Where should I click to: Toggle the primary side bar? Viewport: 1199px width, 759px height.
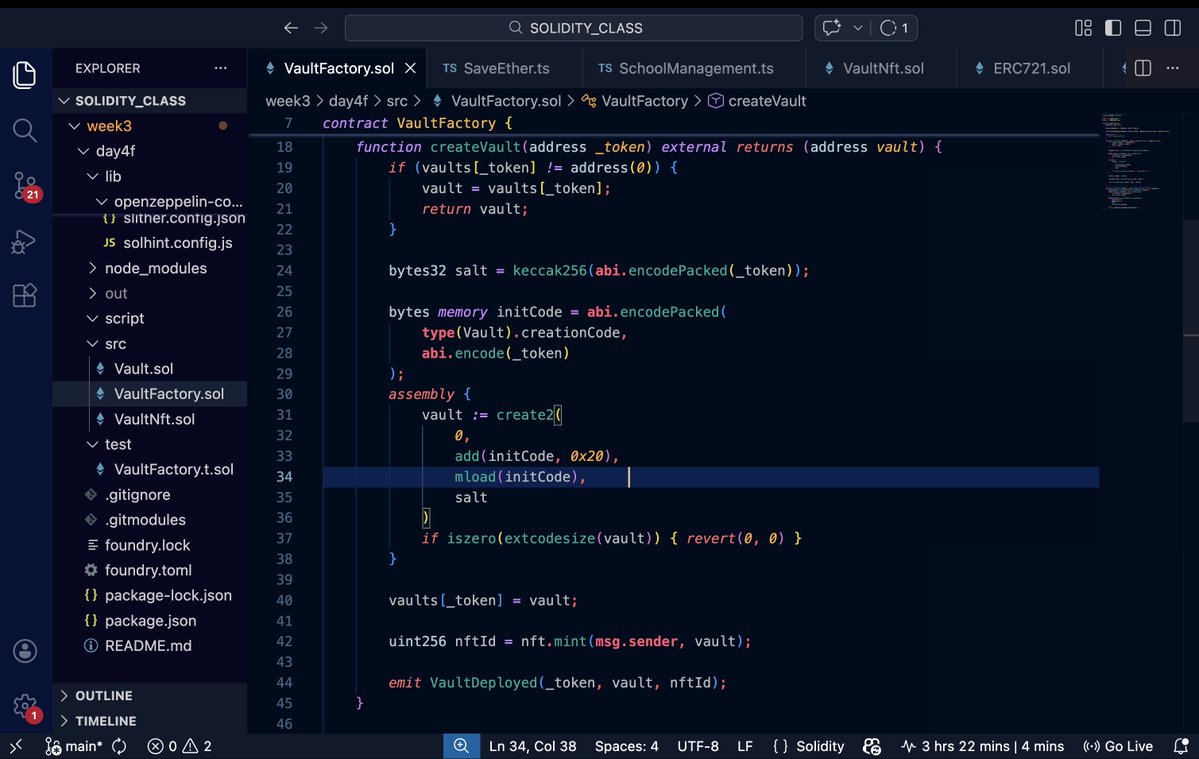(x=1113, y=28)
